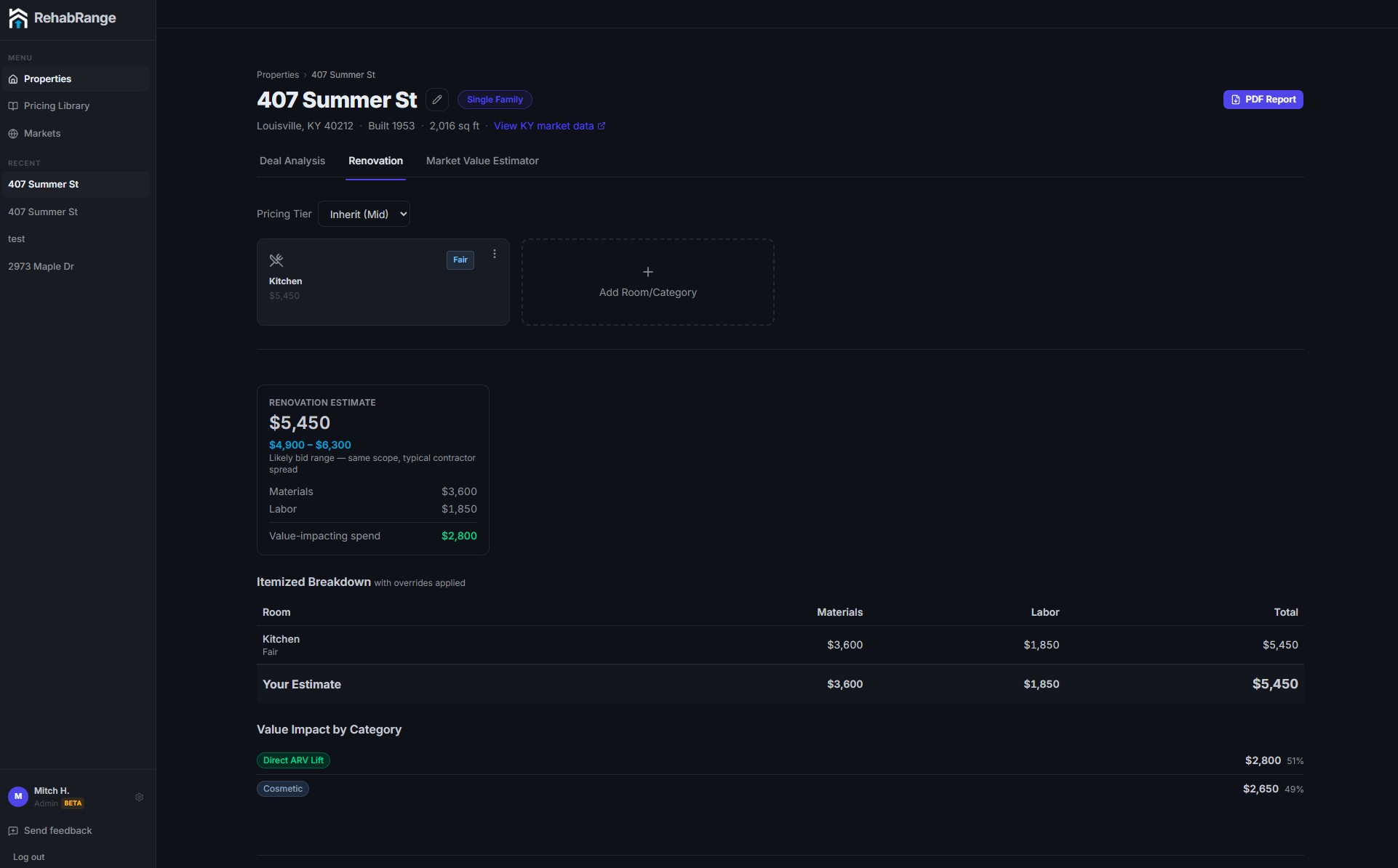Viewport: 1398px width, 868px height.
Task: Open settings gear next to Mitch H.
Action: tap(140, 797)
